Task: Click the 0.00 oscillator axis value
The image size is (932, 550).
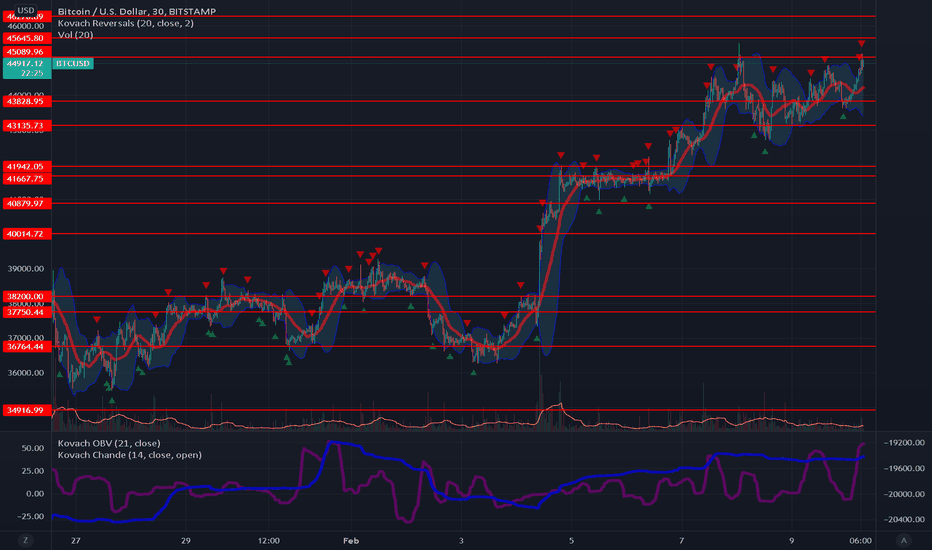Action: 35,494
